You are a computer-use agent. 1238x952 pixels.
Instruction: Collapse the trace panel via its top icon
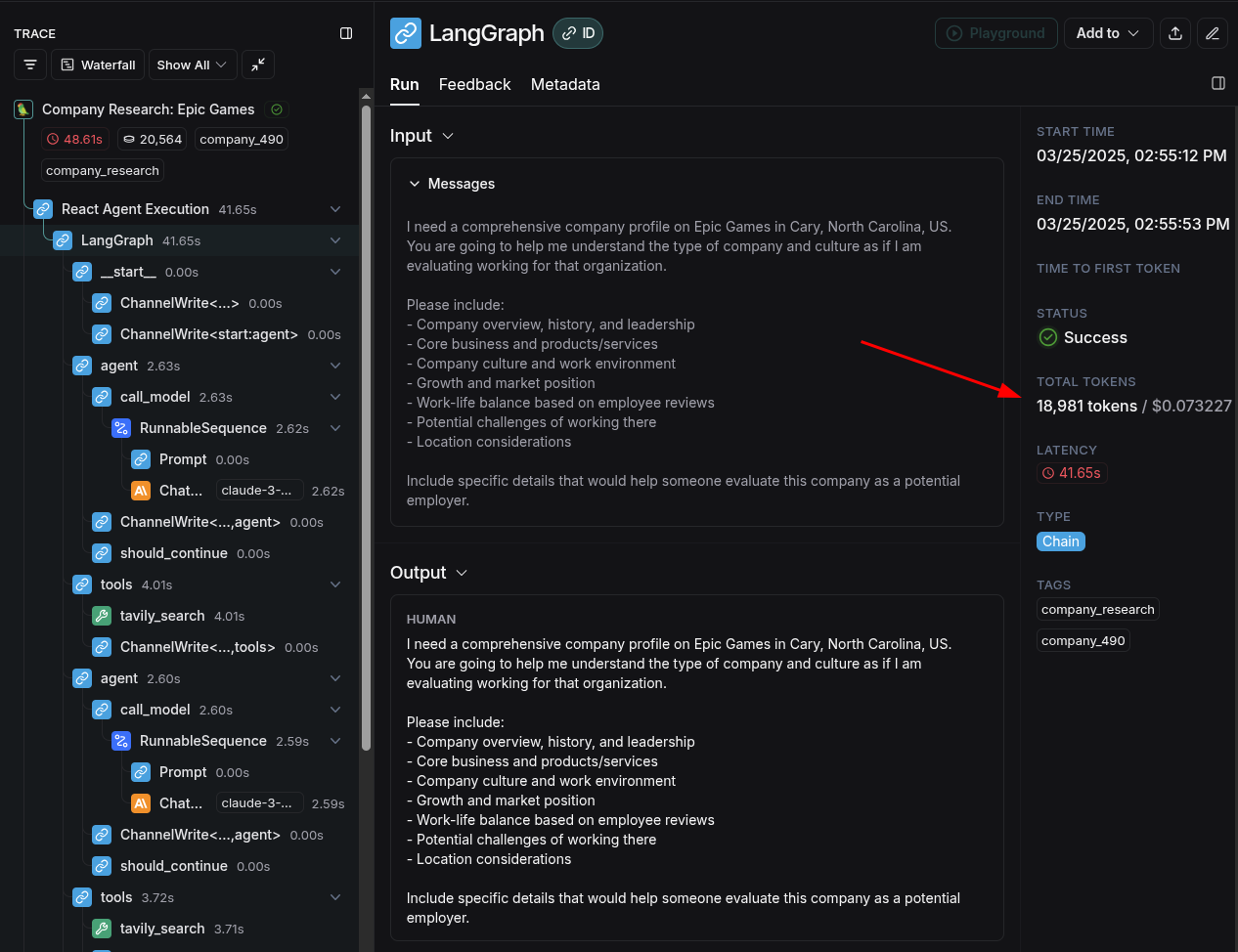click(x=346, y=33)
